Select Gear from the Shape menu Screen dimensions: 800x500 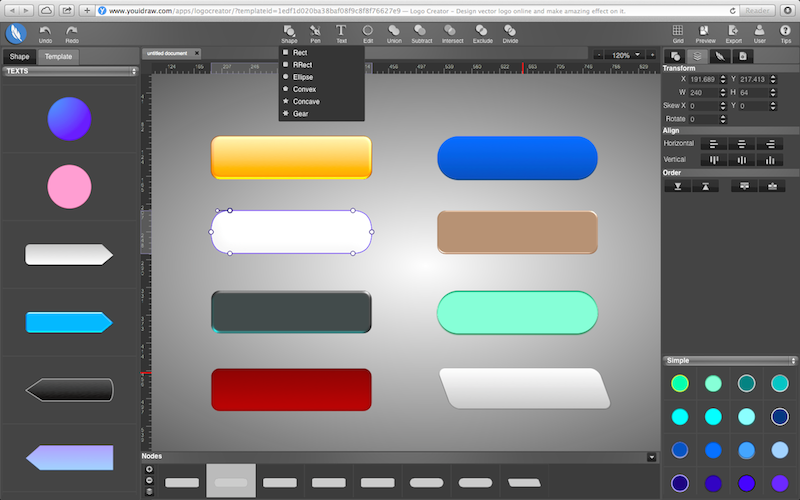pyautogui.click(x=300, y=114)
